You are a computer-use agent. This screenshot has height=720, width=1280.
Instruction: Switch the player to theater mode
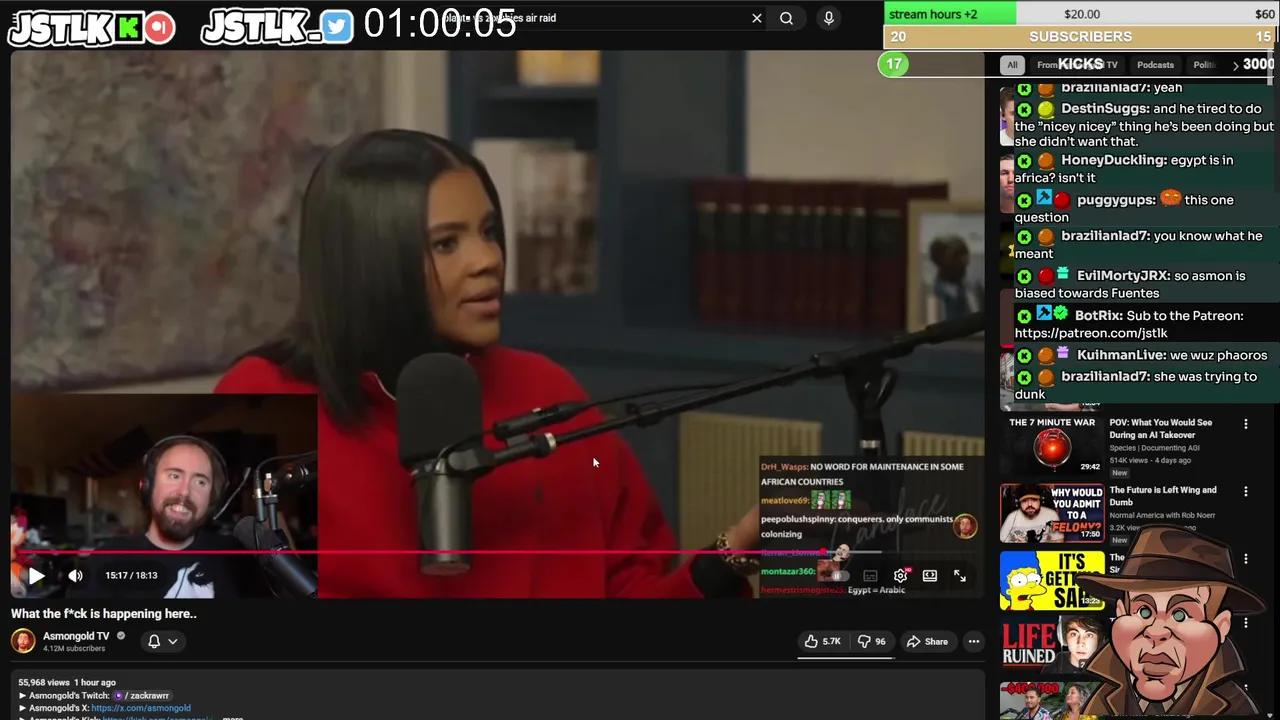930,576
